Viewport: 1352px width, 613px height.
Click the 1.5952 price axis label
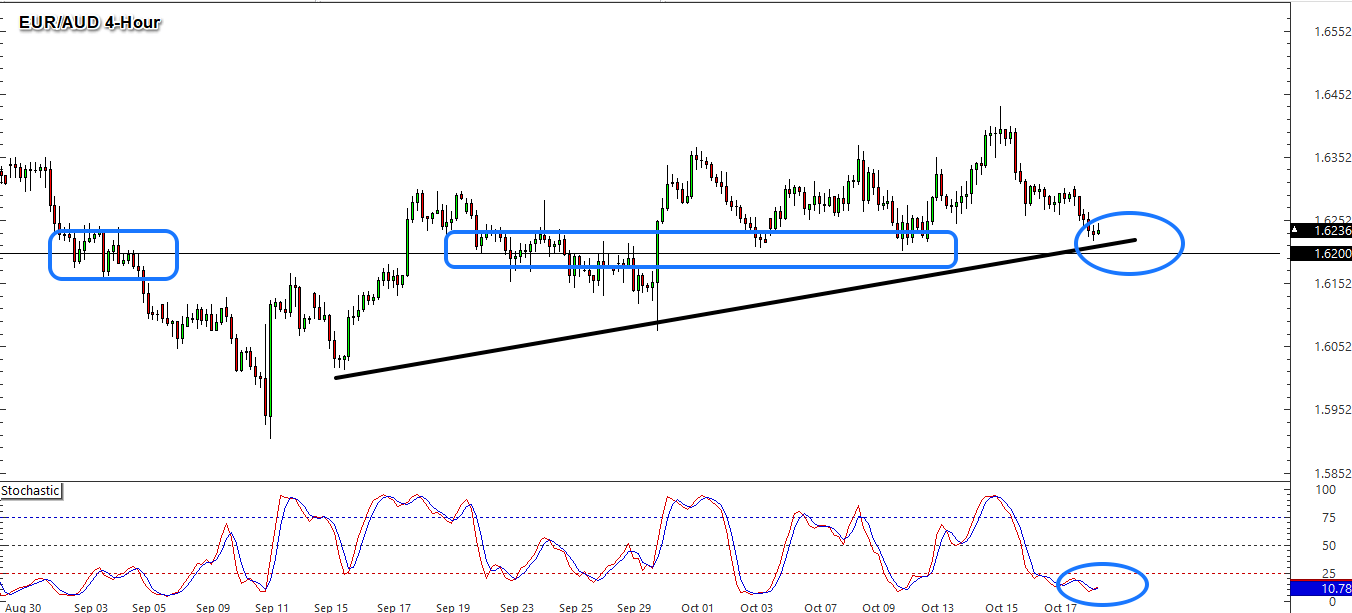click(x=1332, y=410)
